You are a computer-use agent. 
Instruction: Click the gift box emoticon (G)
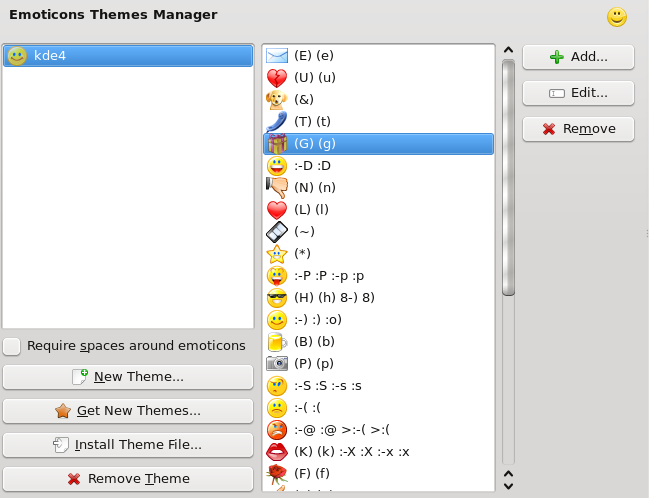pyautogui.click(x=277, y=144)
